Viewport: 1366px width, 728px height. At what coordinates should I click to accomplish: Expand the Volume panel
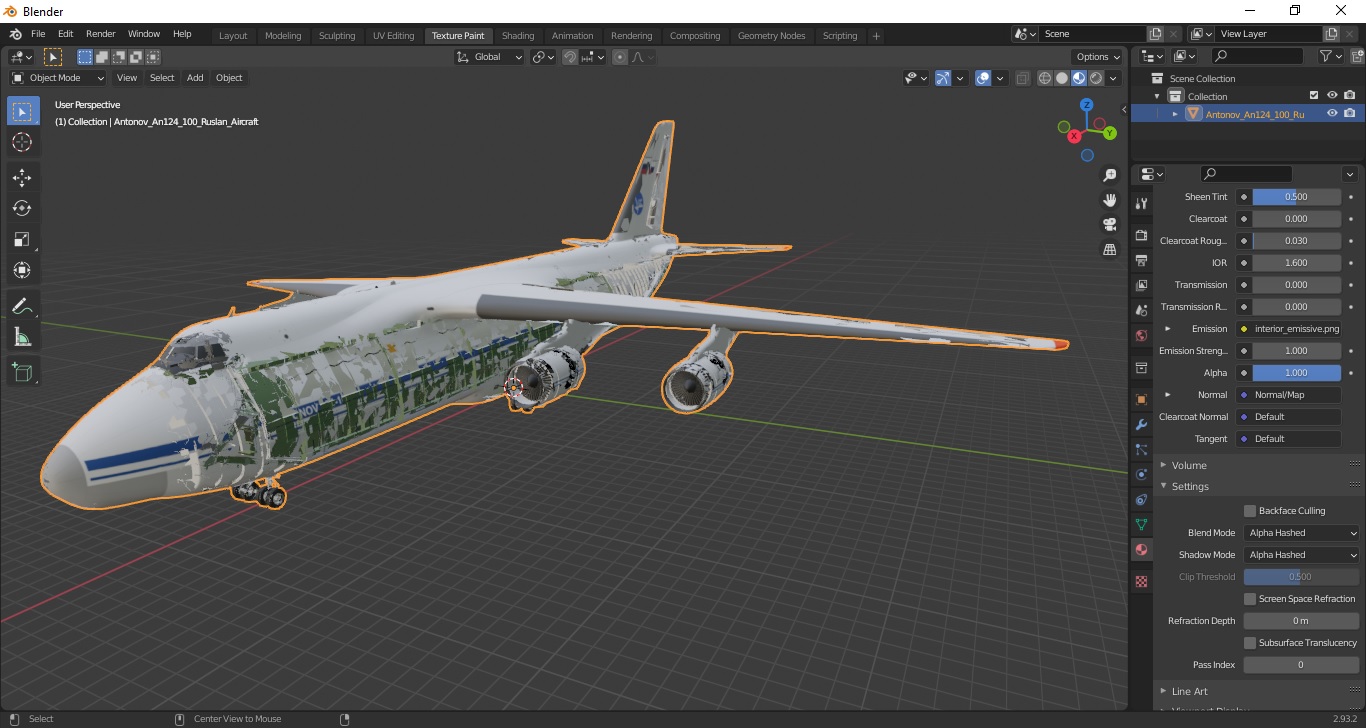click(x=1188, y=465)
